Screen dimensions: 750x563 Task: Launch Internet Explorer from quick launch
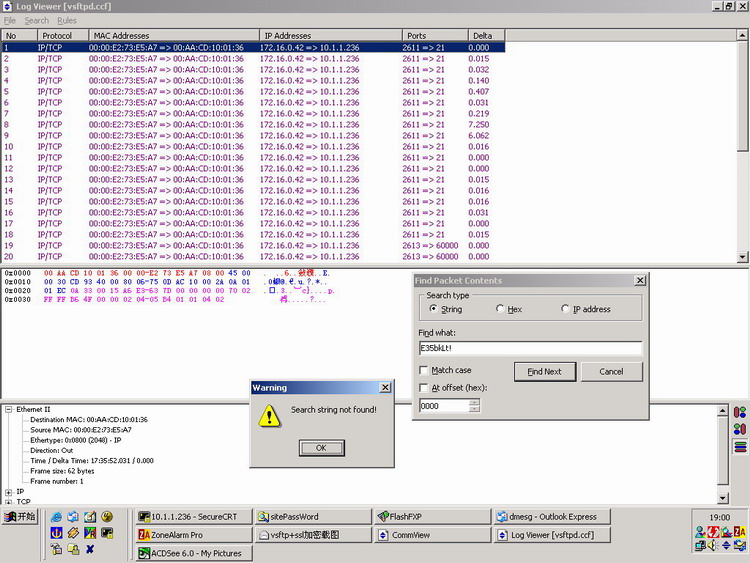pos(56,517)
